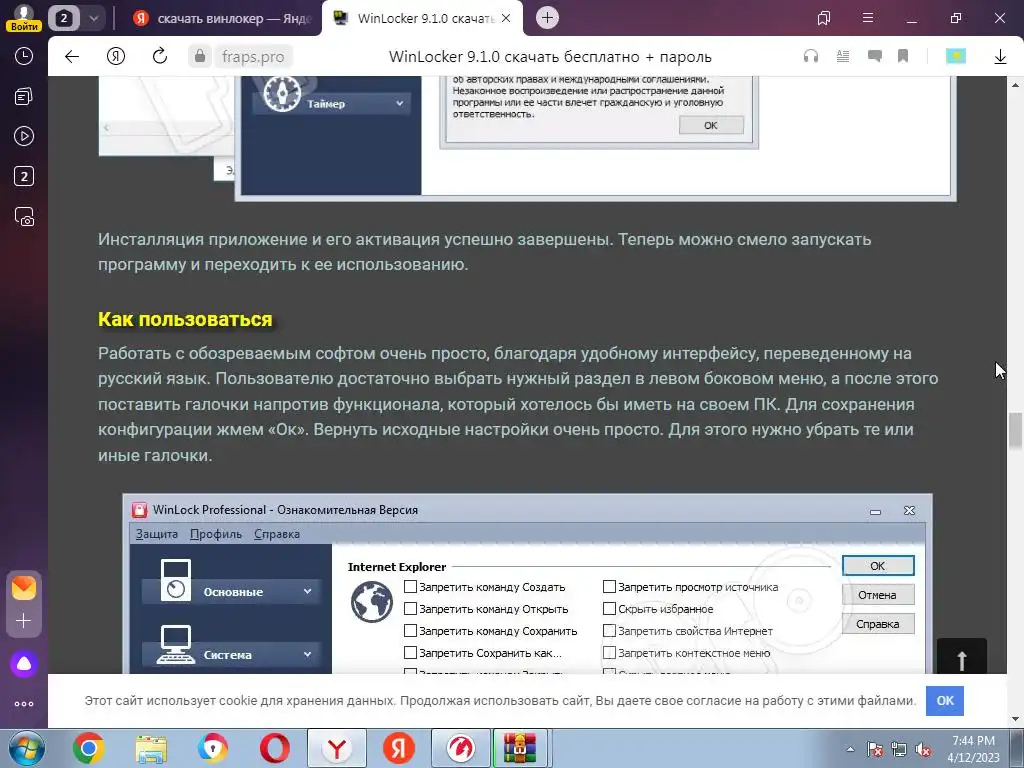Accept cookies with the blue OK button
Viewport: 1024px width, 768px height.
(x=945, y=701)
